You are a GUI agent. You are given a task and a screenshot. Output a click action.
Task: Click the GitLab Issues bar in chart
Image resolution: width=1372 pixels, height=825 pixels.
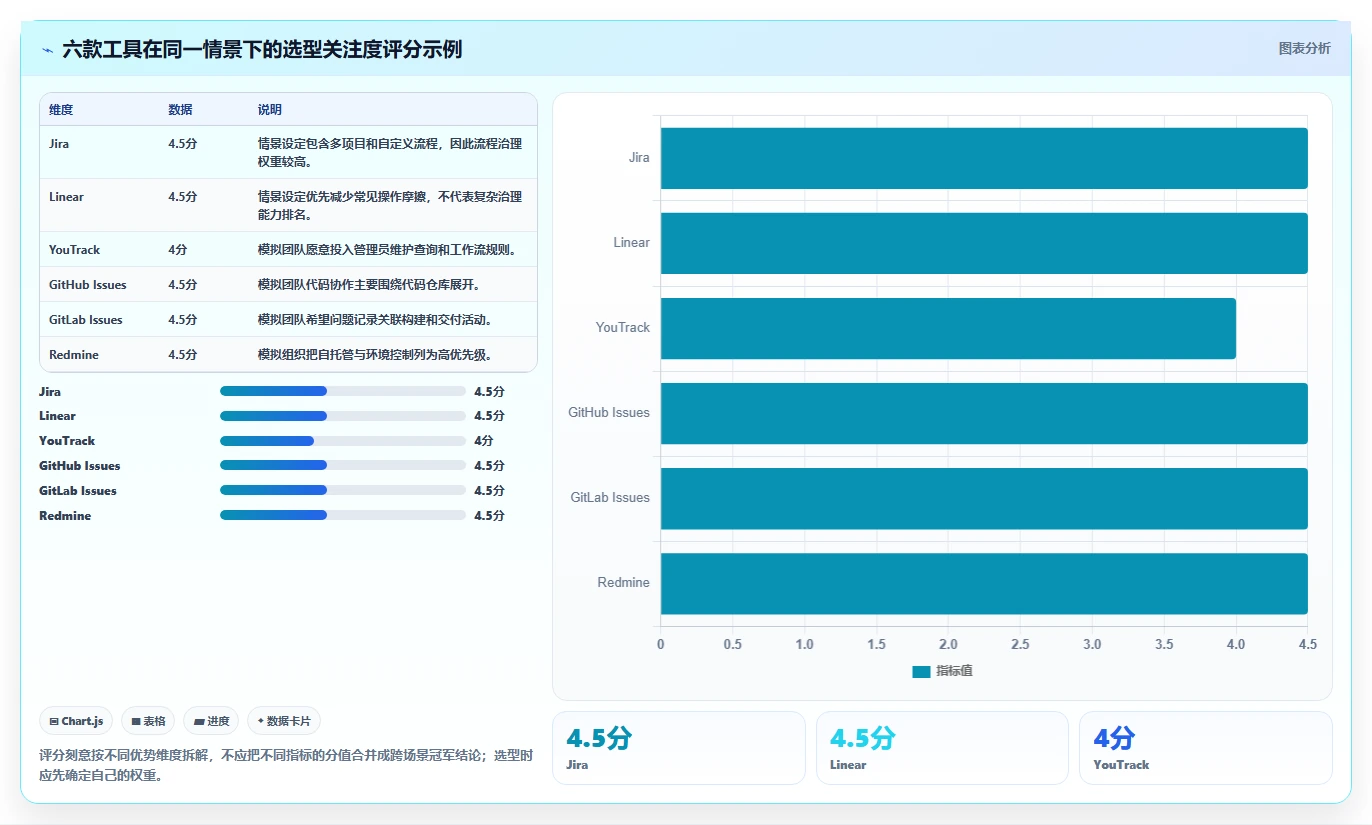[x=984, y=498]
